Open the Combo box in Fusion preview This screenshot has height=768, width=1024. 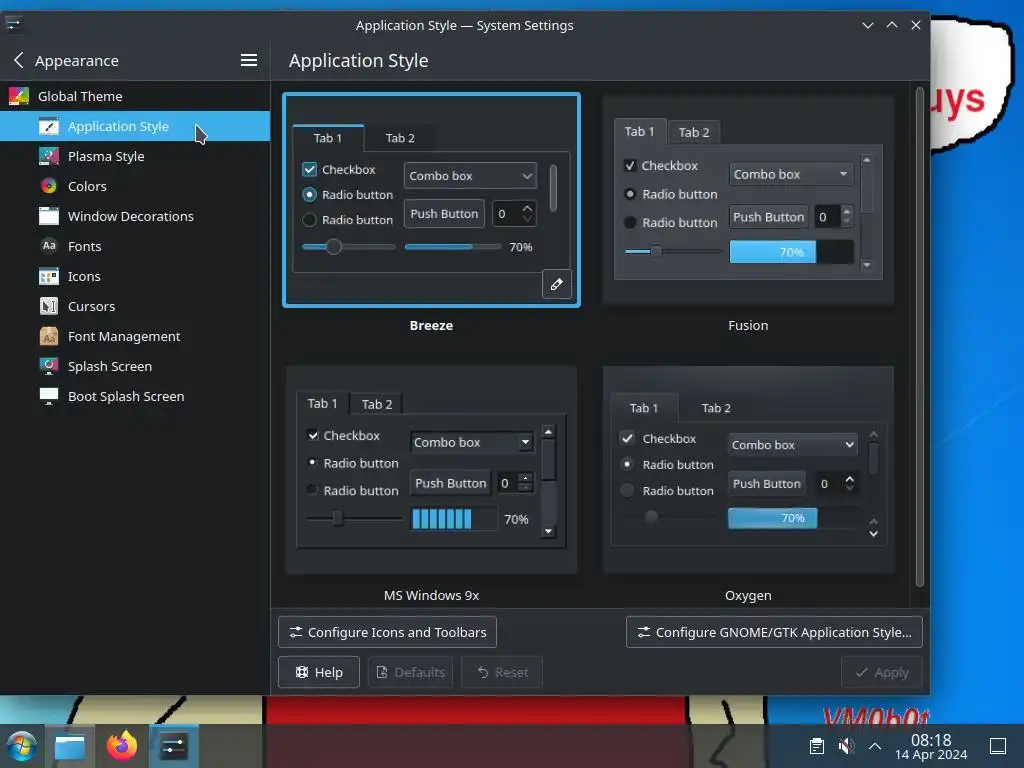[791, 174]
